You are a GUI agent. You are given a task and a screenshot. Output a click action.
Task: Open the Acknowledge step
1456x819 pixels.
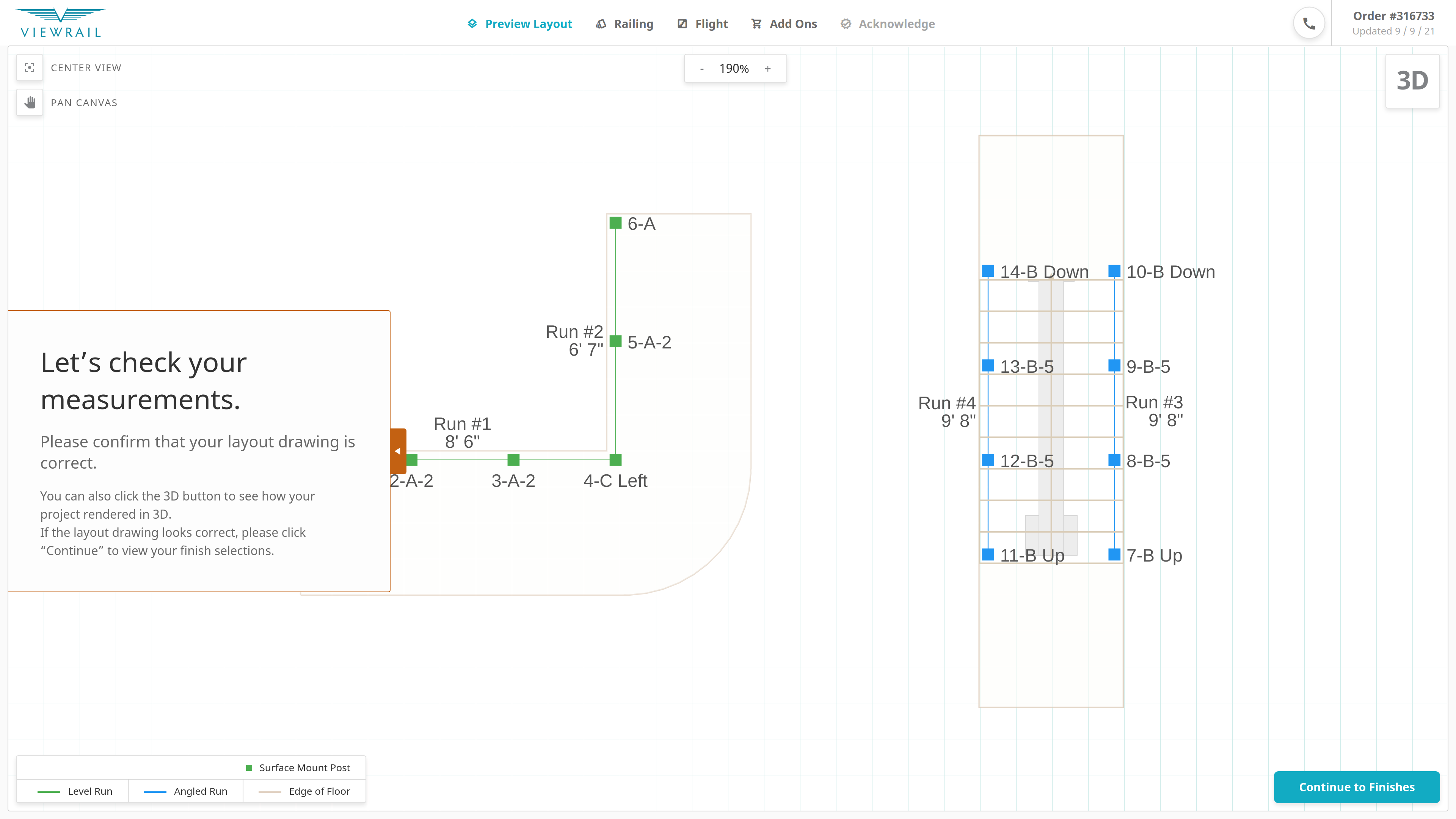(x=887, y=24)
